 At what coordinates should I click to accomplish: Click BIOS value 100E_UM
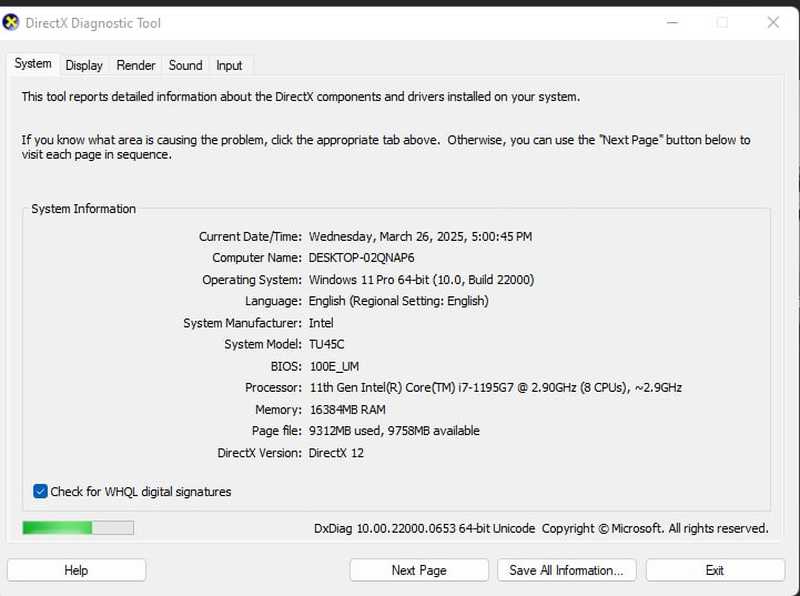(335, 366)
